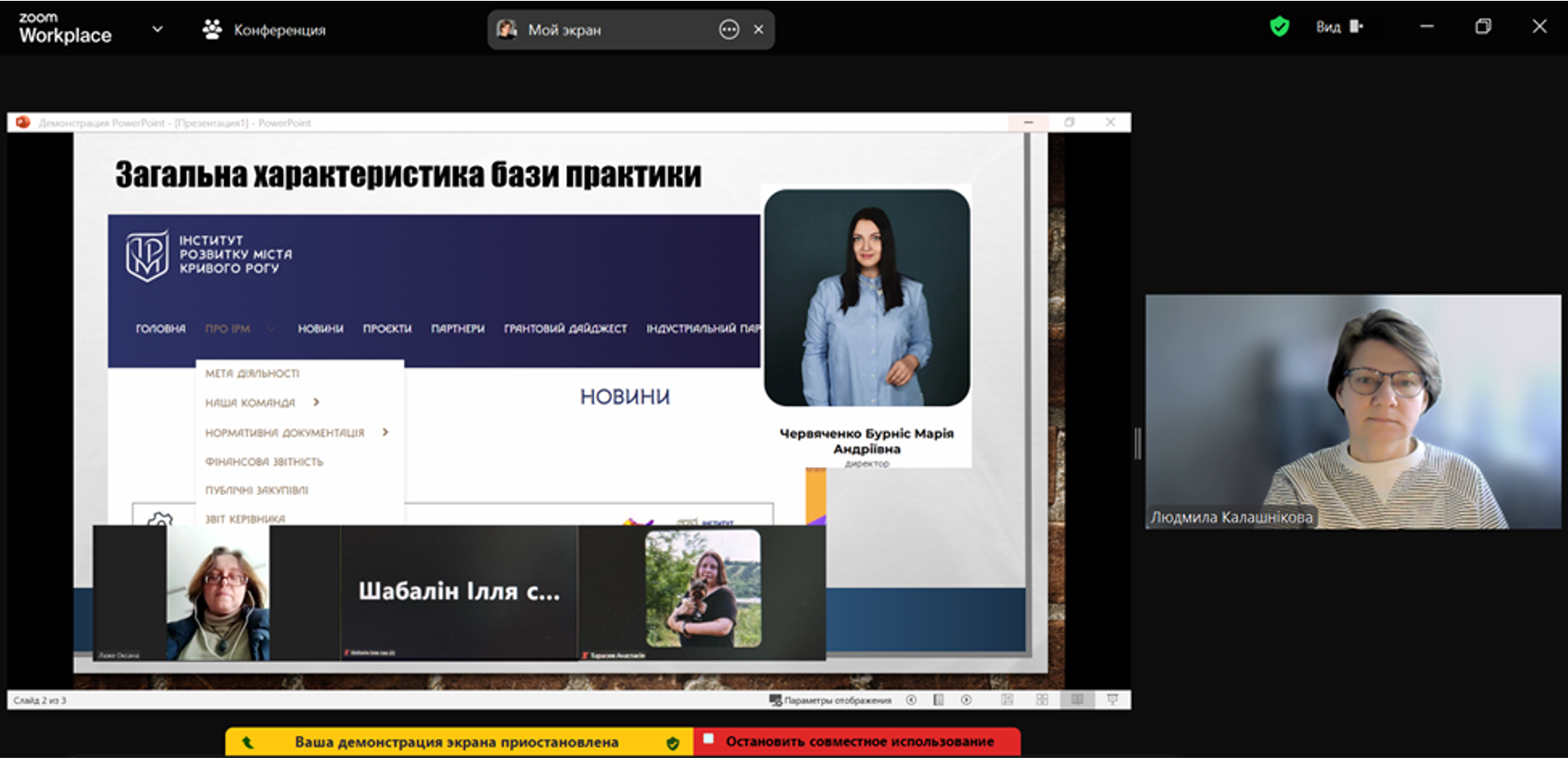Expand Нормативна документація submenu arrow
Screen dimensions: 1568x758
[x=385, y=432]
